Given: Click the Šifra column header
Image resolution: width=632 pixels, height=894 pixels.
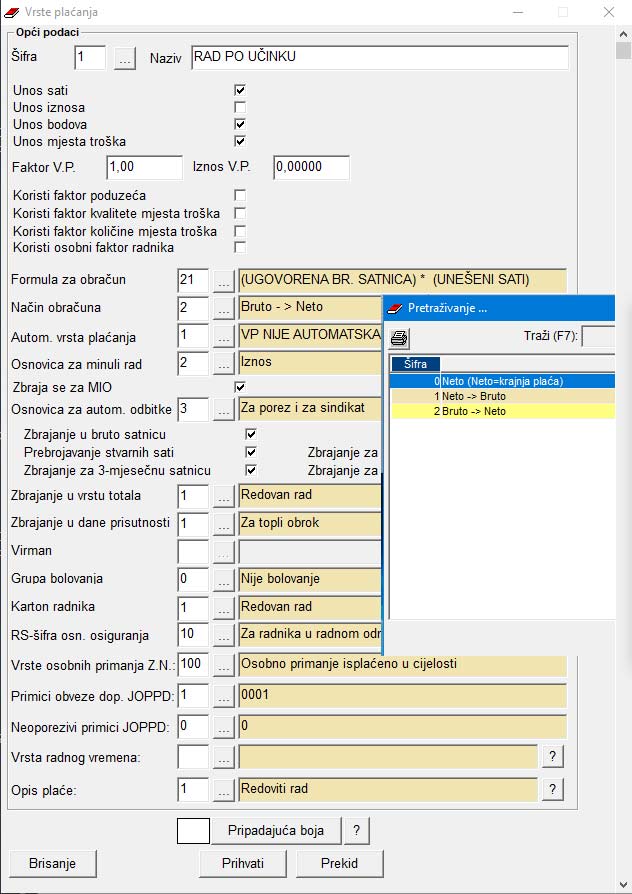Looking at the screenshot, I should [x=416, y=364].
